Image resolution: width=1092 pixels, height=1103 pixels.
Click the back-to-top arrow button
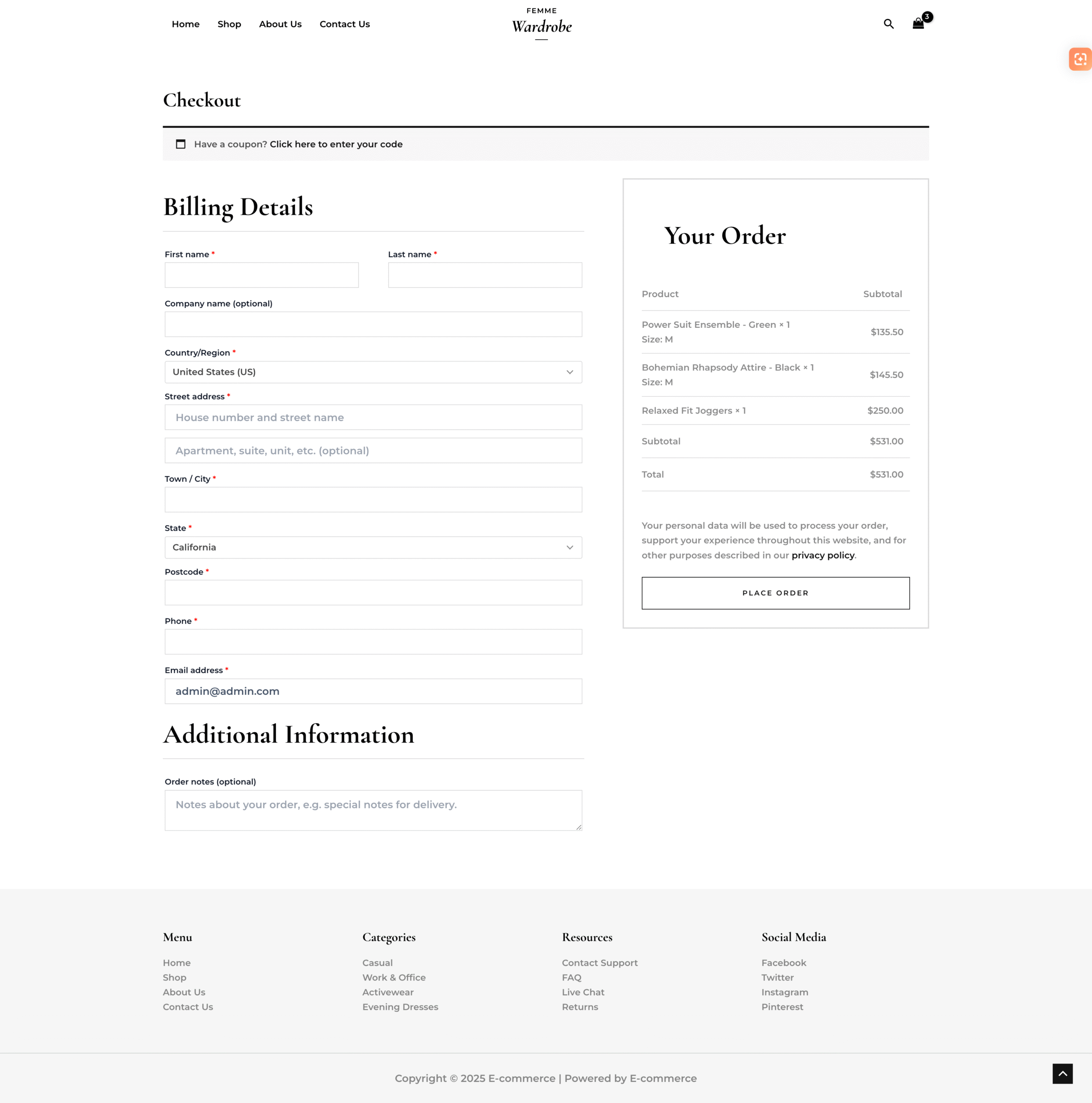click(1062, 1073)
